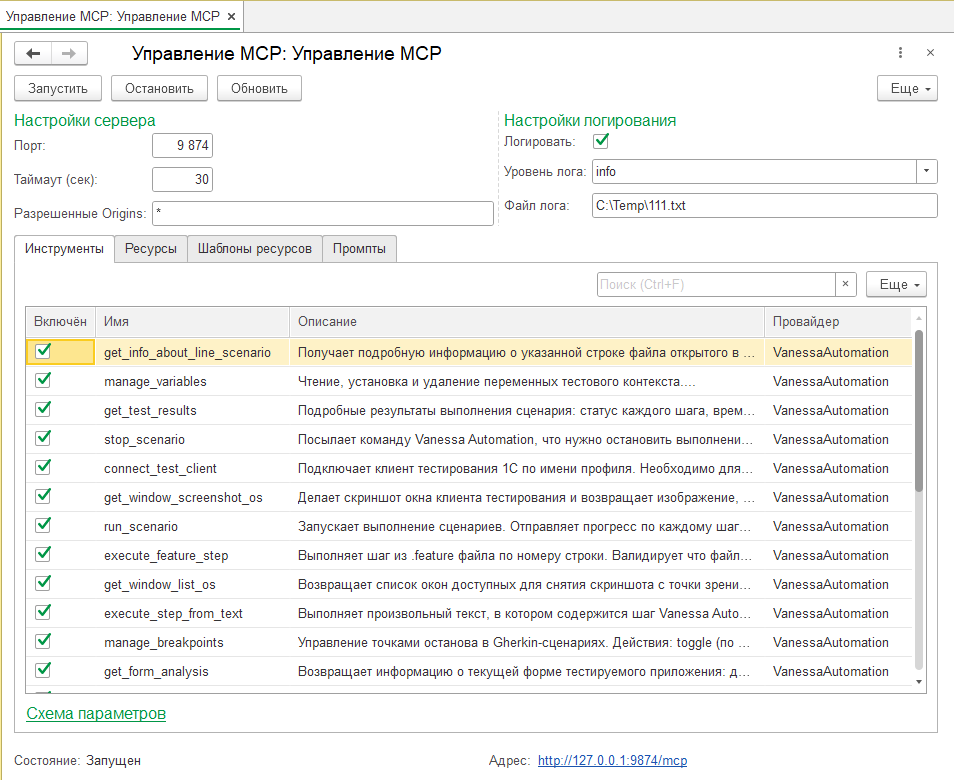Open the Уровень лога dropdown

coord(927,171)
